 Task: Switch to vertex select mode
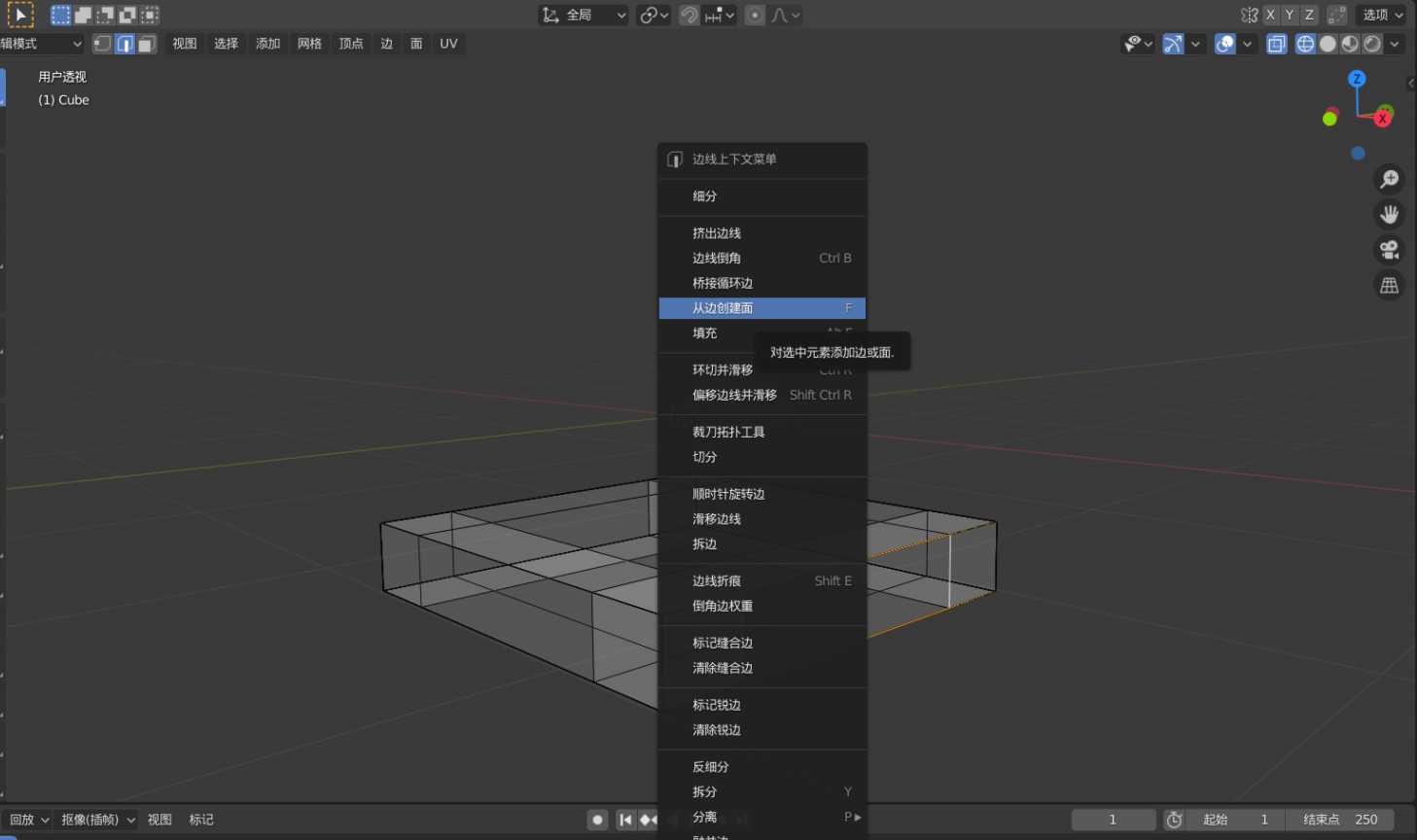point(102,44)
